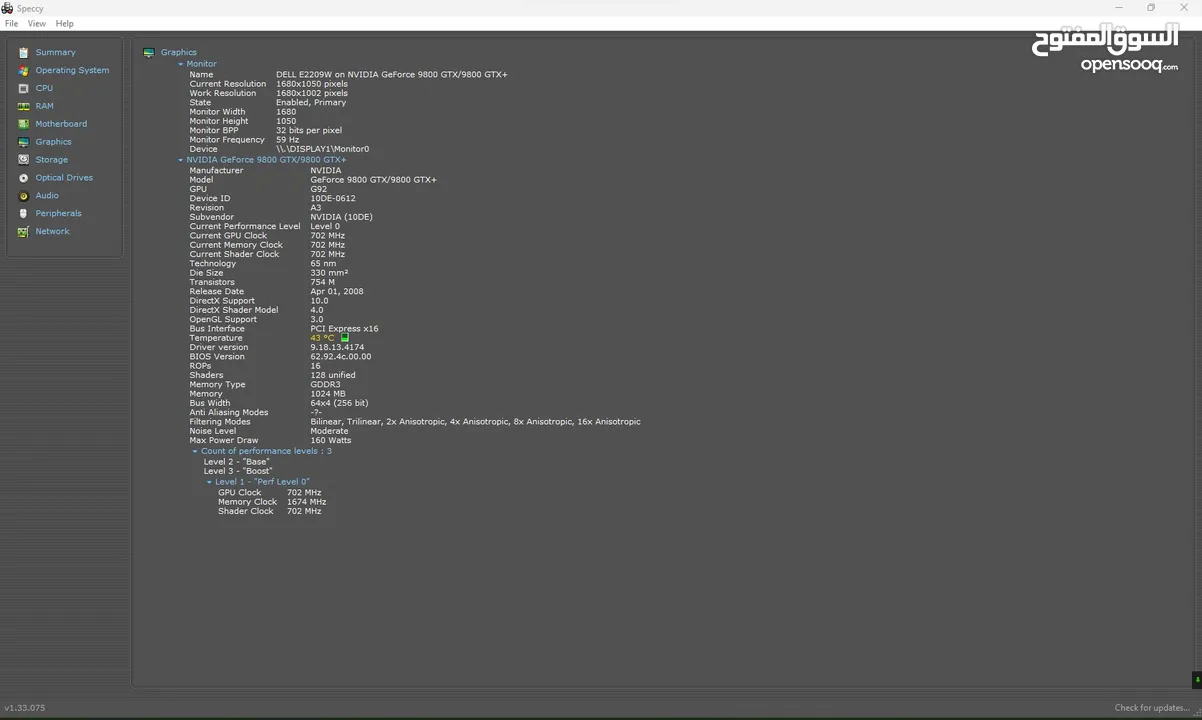Click the BIOS Version 62.92.4c.00.00 value
The image size is (1202, 720).
click(x=341, y=357)
